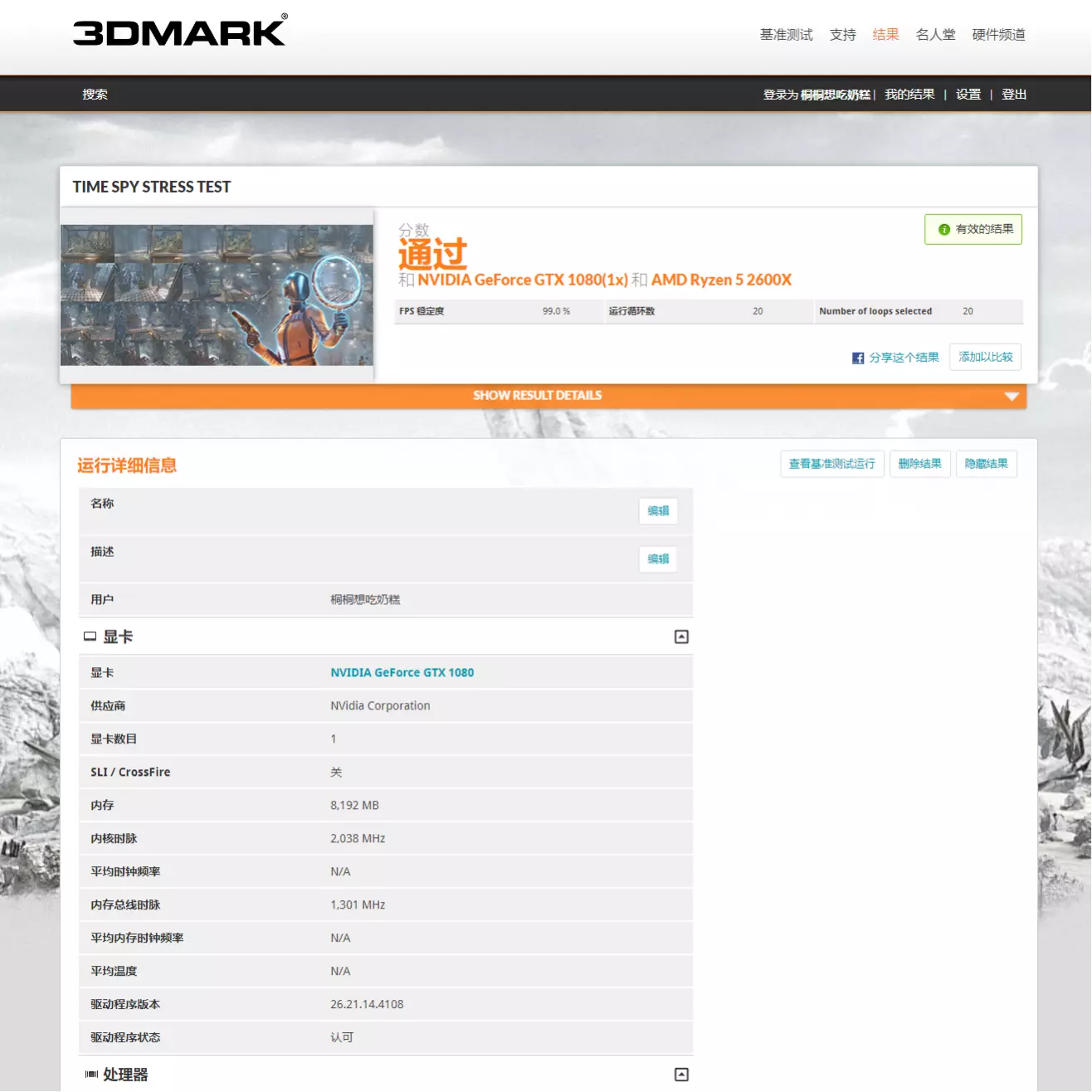Click 隐藏结果 button
Image resolution: width=1092 pixels, height=1092 pixels.
pos(987,464)
